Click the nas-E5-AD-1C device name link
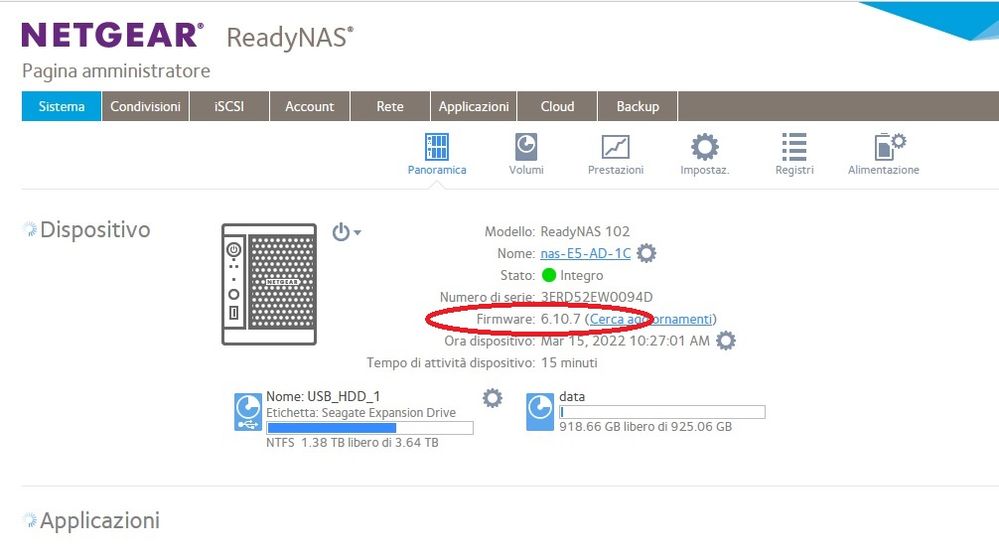The width and height of the screenshot is (999, 548). tap(586, 254)
